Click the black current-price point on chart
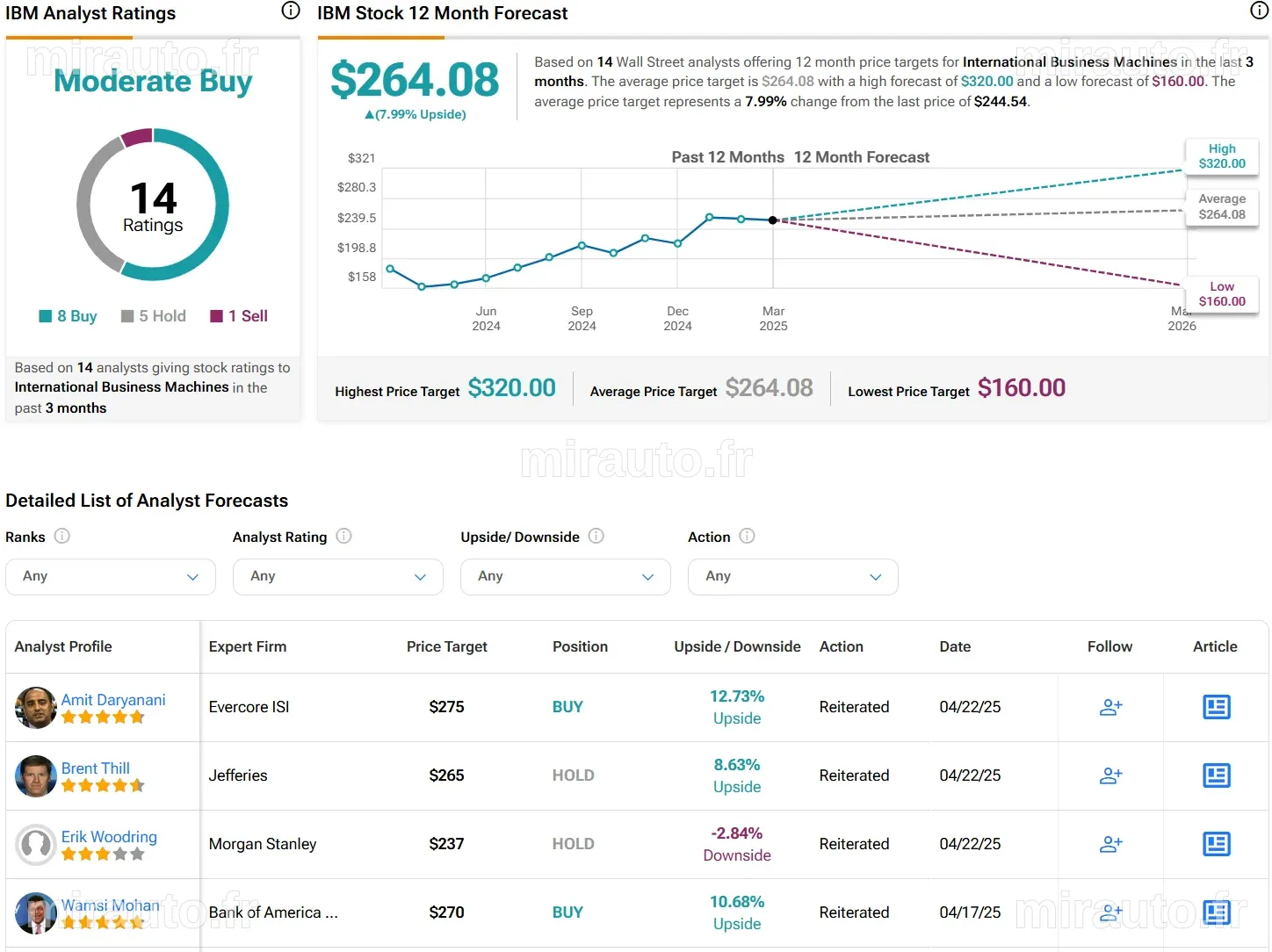 pos(773,220)
